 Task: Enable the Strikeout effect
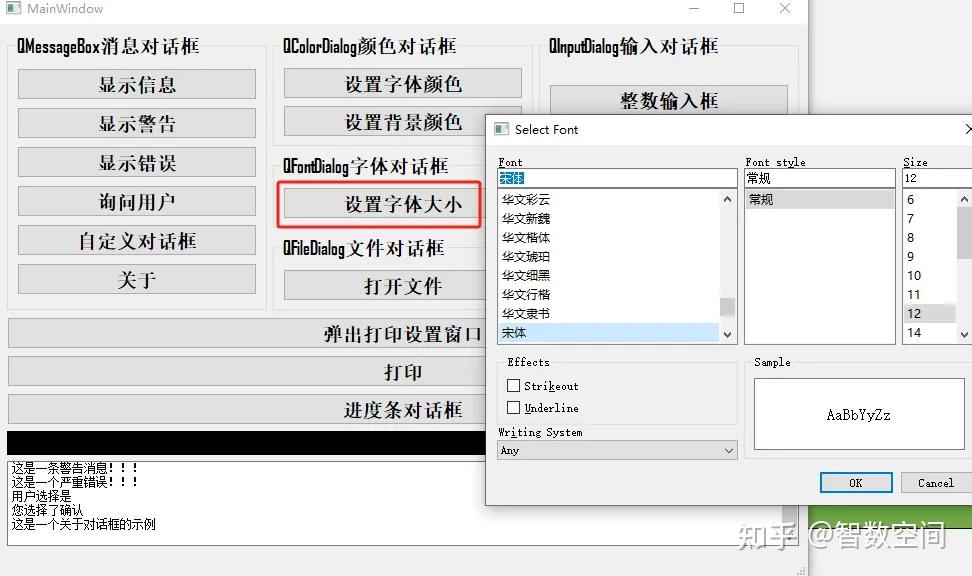click(x=512, y=385)
